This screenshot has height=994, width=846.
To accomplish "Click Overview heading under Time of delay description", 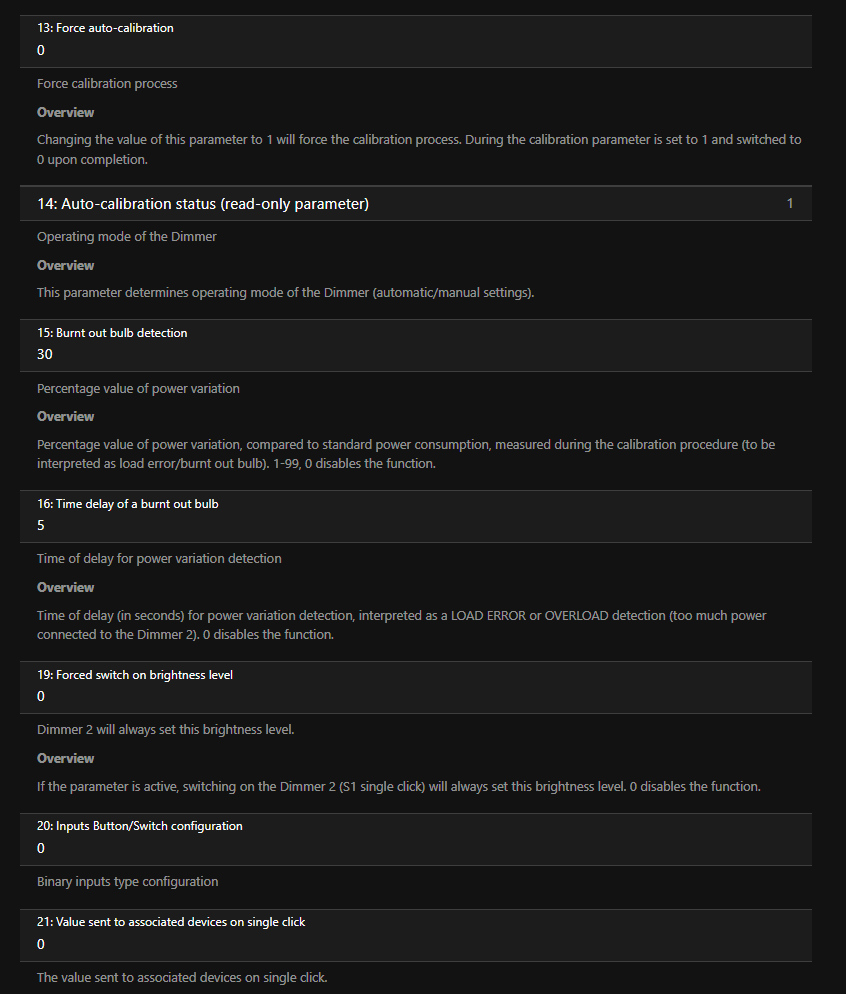I will [66, 588].
